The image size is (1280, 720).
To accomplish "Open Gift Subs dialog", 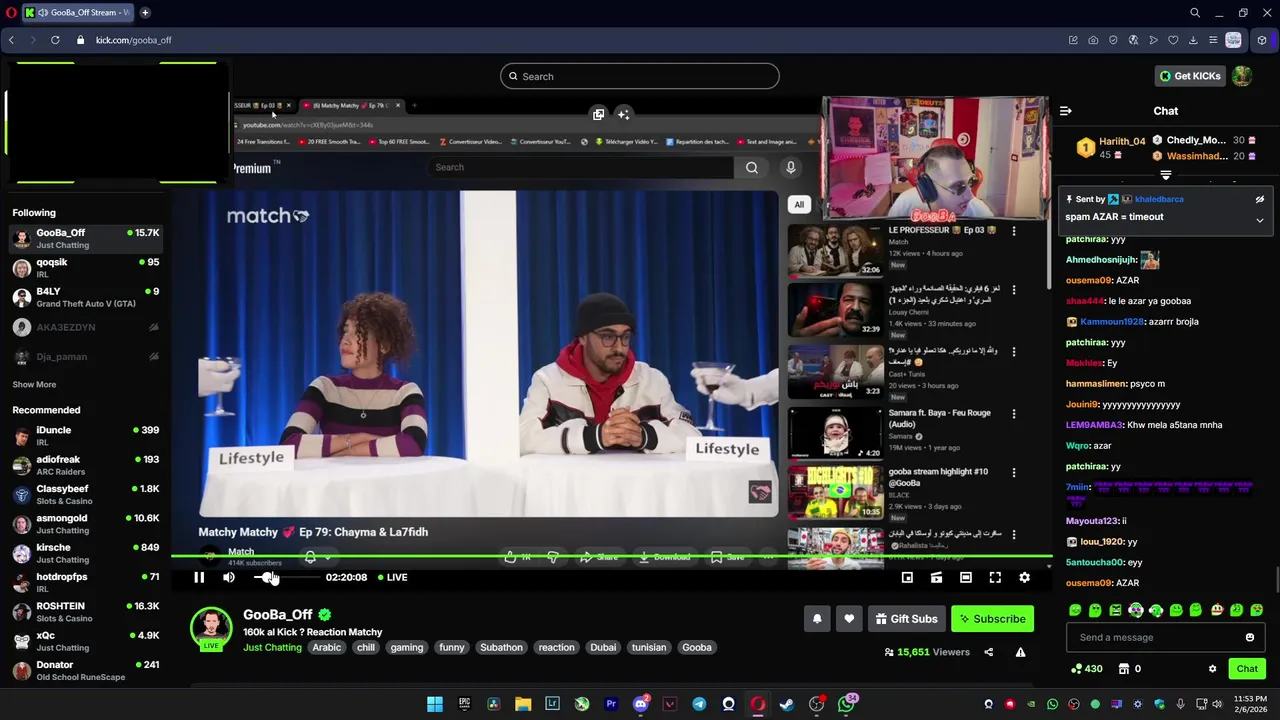I will (906, 619).
